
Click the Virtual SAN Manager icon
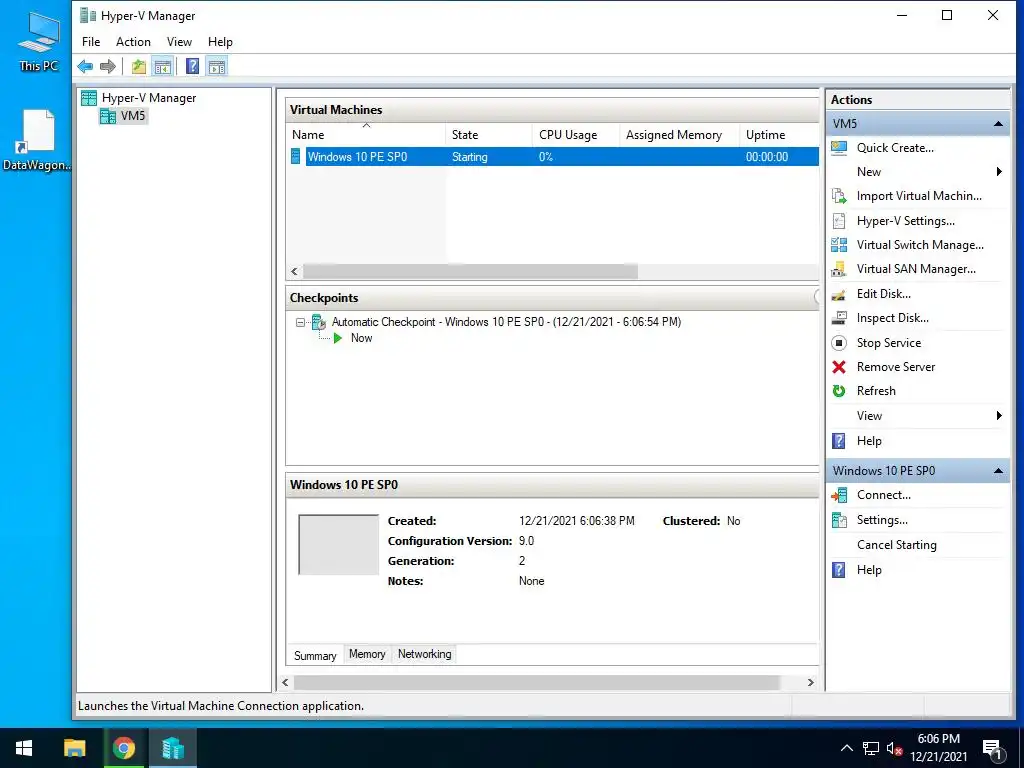click(x=839, y=269)
